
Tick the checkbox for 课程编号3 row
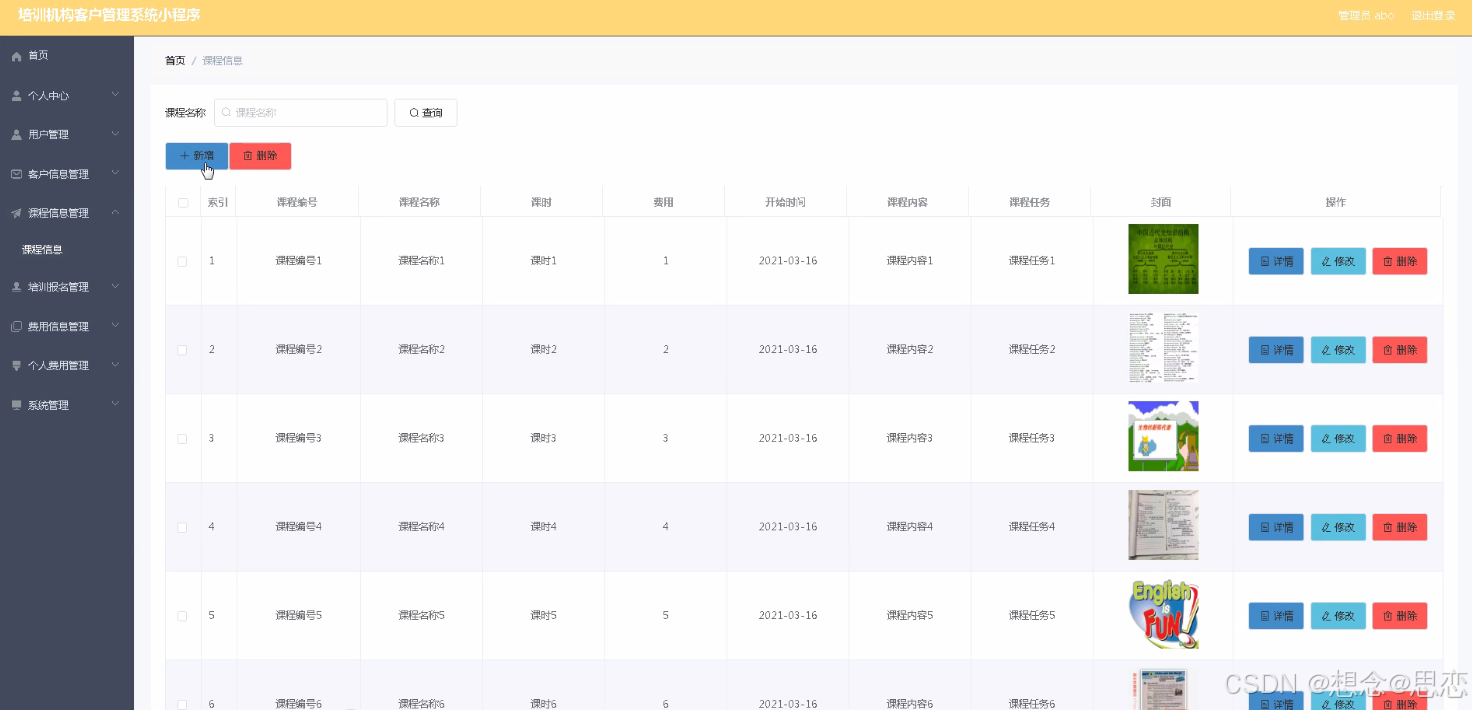182,439
